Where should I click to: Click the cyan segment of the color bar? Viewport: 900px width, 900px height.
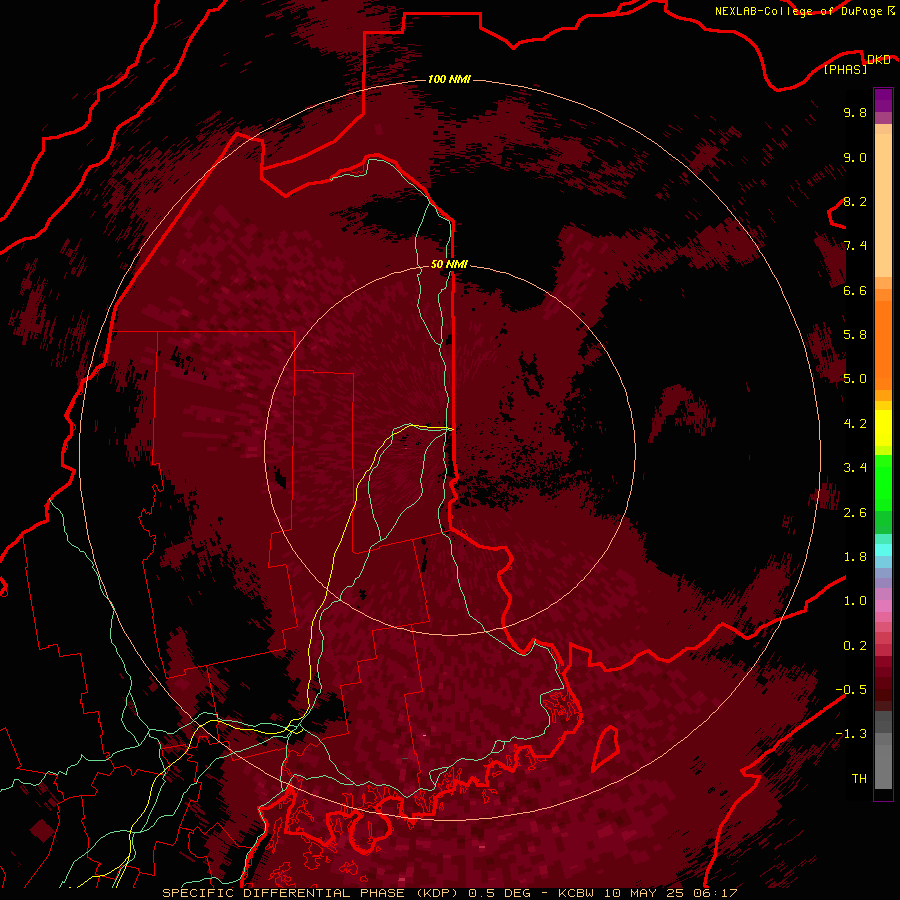(883, 550)
